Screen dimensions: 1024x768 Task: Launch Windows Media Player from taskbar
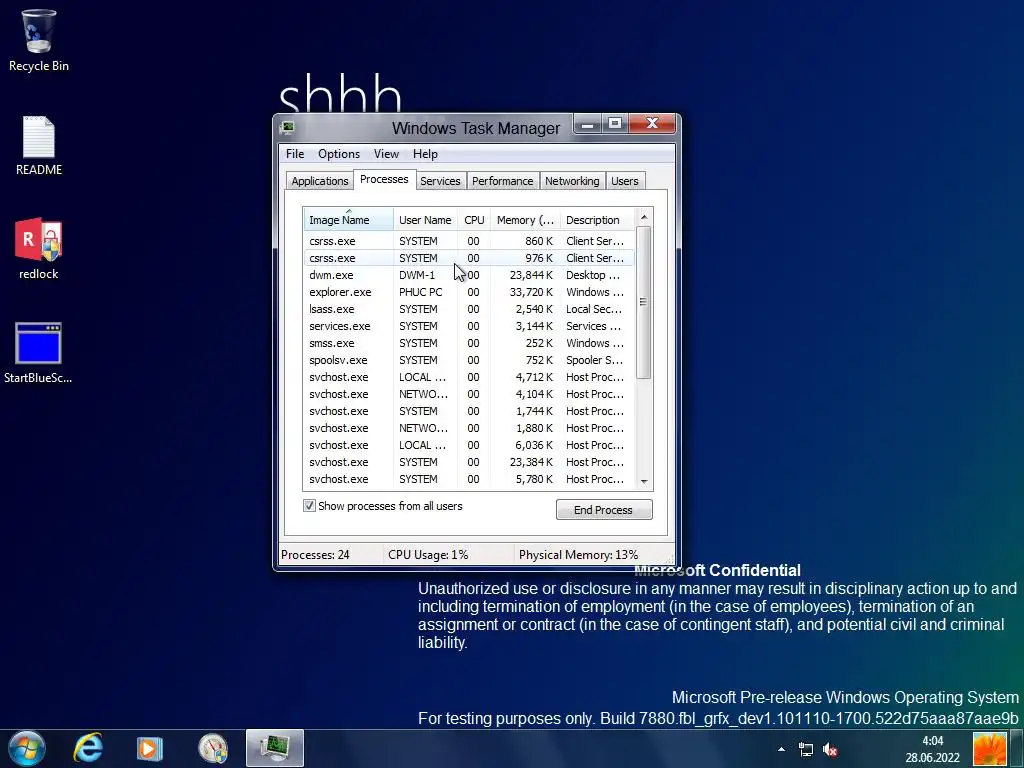150,748
